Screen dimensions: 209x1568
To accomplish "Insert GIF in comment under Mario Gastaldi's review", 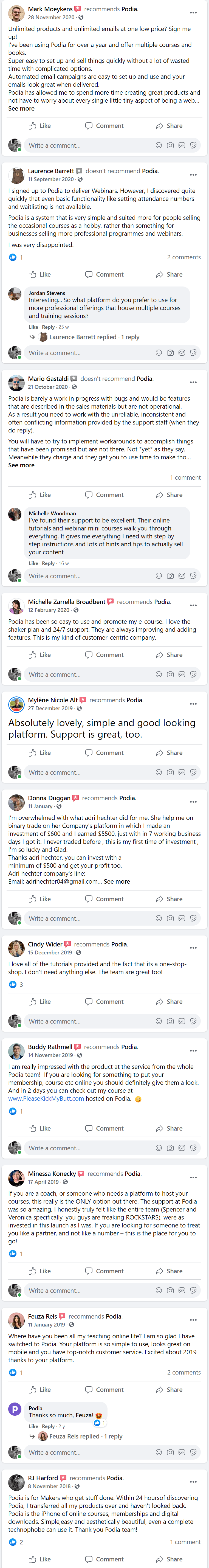I will pos(182,576).
